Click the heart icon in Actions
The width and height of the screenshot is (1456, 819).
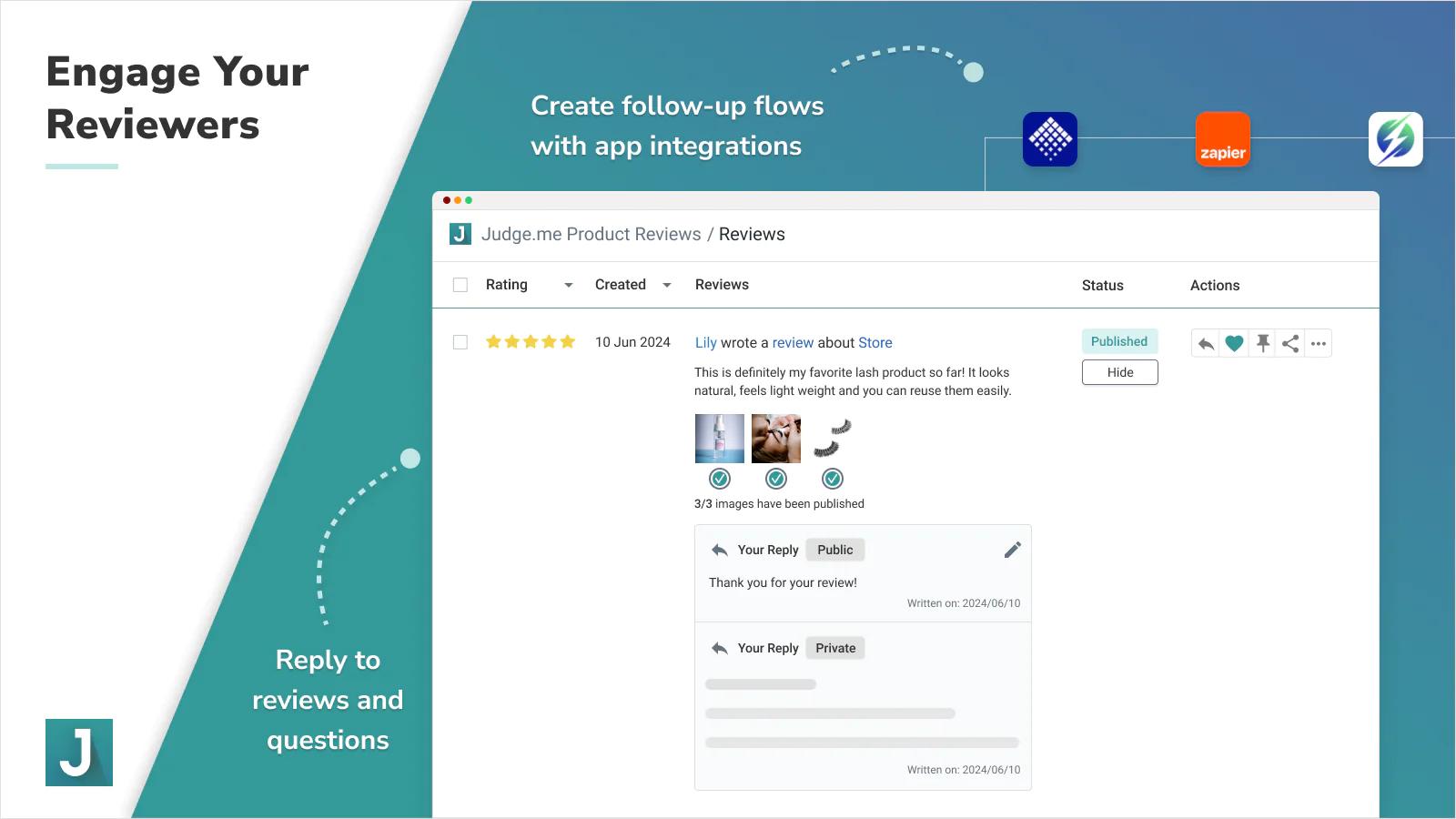(1234, 343)
